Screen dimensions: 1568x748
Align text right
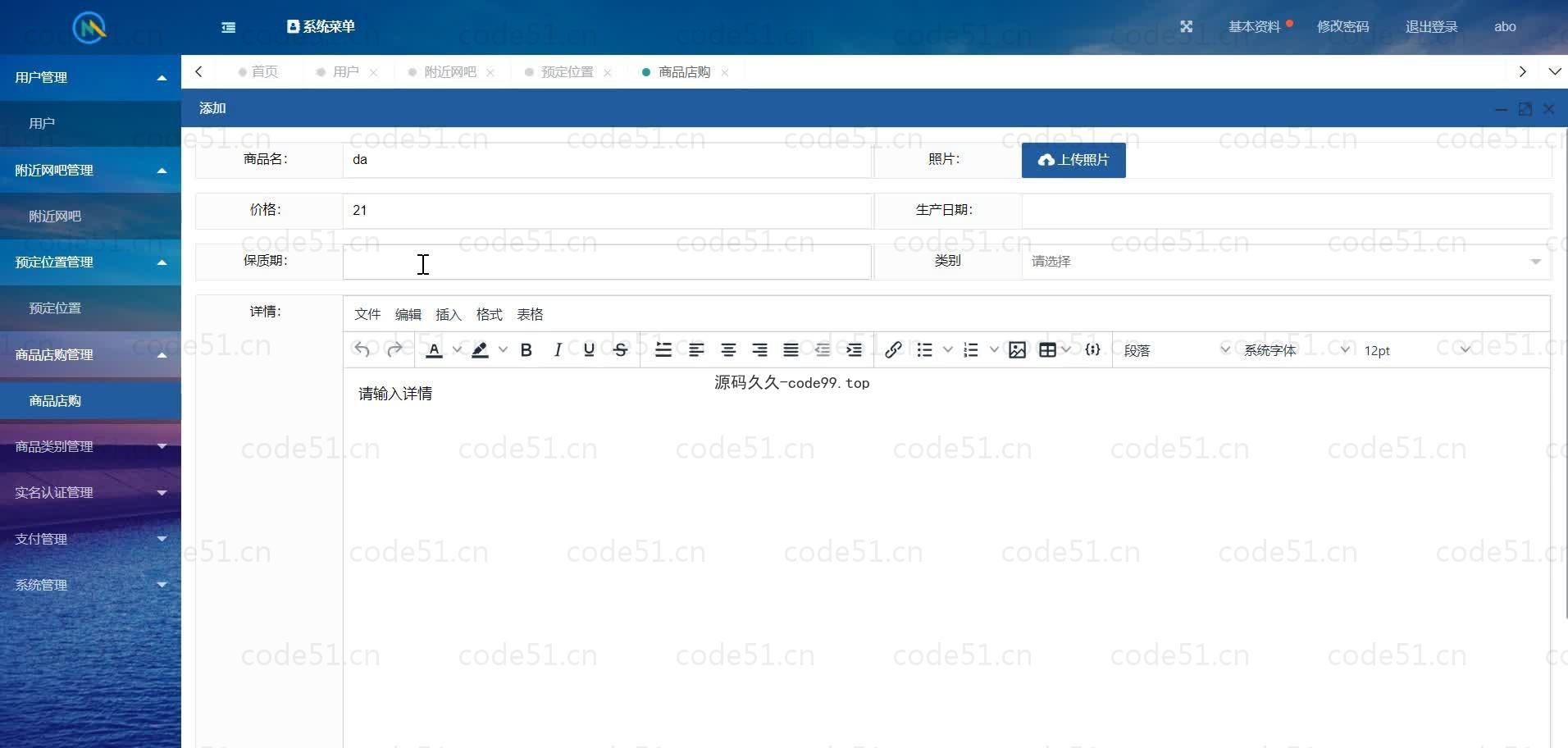[760, 350]
